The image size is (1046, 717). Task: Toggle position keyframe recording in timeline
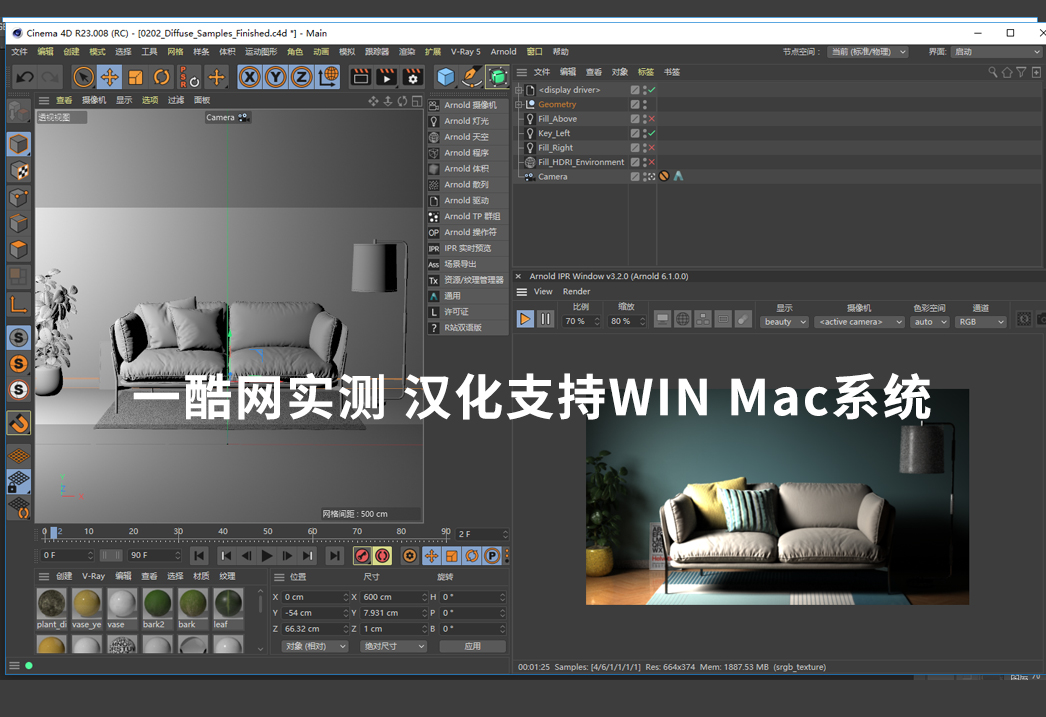pos(432,556)
